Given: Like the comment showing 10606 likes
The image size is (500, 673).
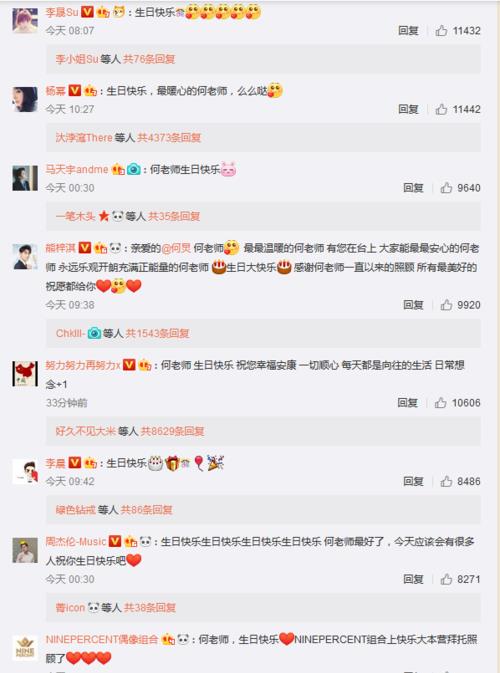Looking at the screenshot, I should 440,403.
